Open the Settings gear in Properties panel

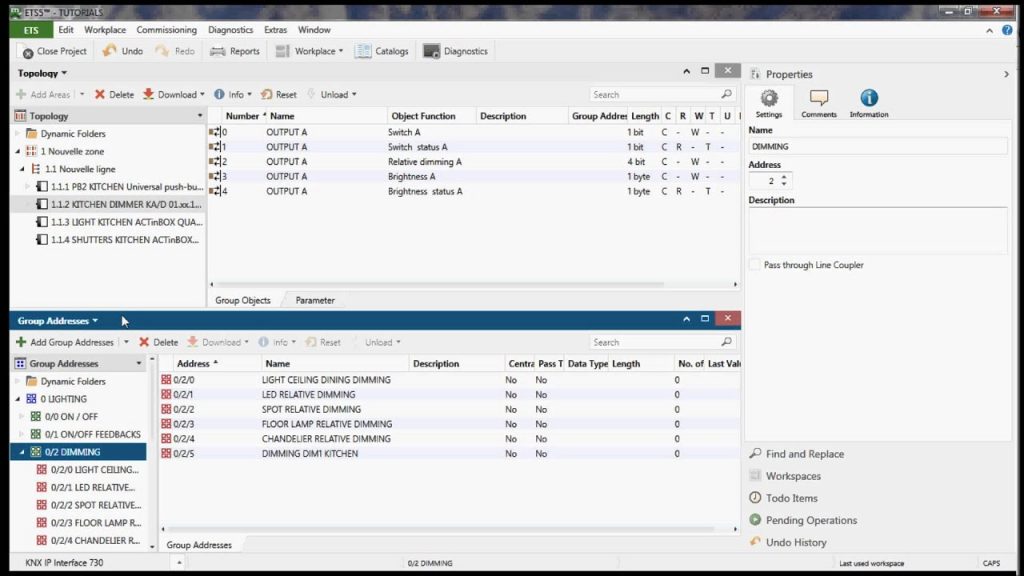tap(768, 99)
